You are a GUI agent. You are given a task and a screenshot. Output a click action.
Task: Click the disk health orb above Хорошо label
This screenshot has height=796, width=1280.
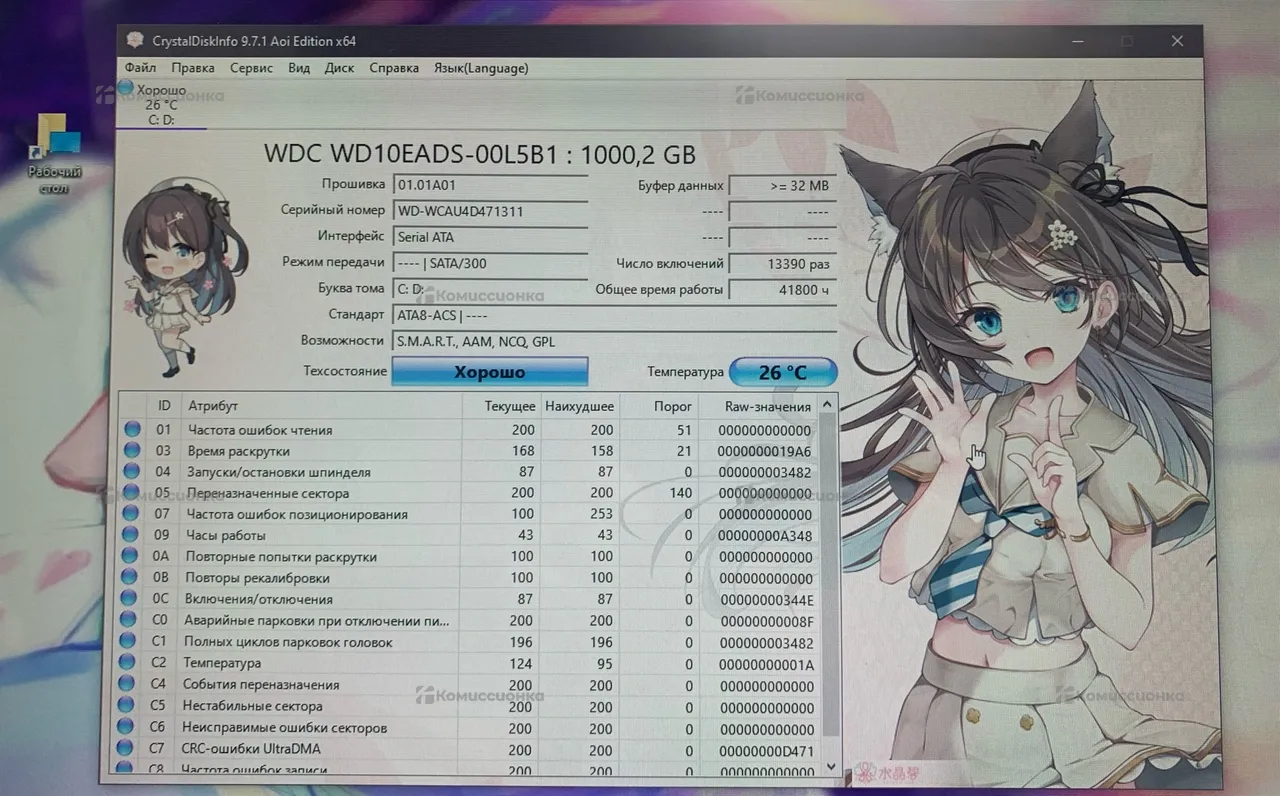click(x=125, y=88)
